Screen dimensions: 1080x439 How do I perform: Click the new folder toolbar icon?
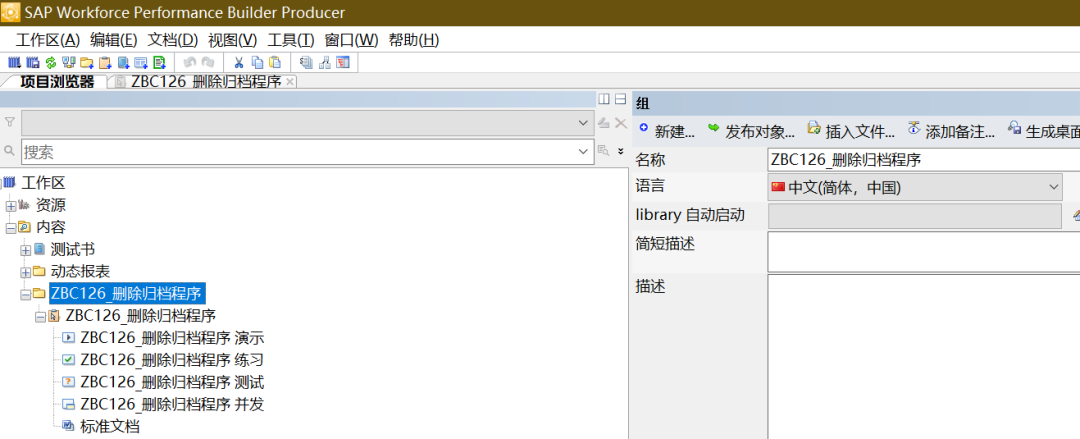87,63
